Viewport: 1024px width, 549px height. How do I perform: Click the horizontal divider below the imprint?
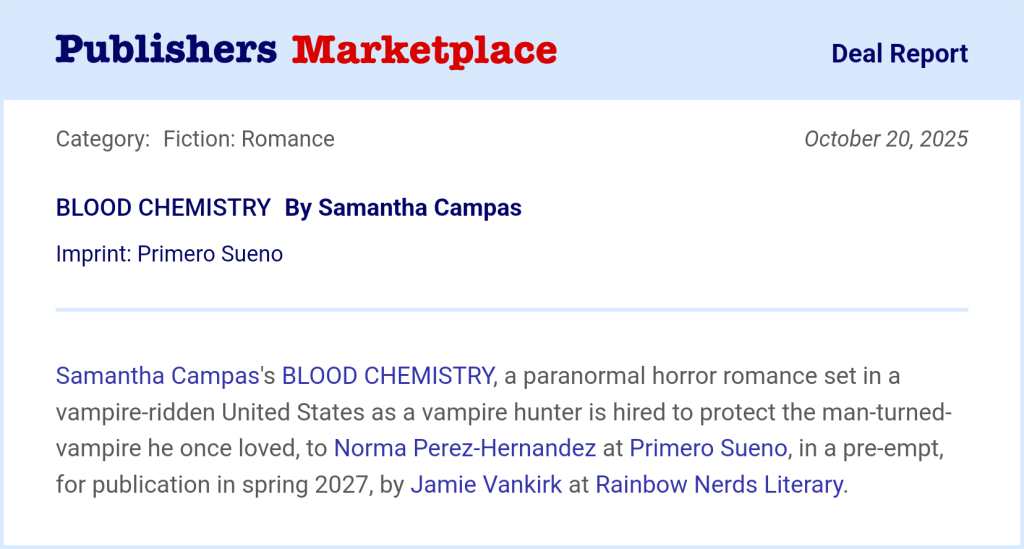click(512, 310)
